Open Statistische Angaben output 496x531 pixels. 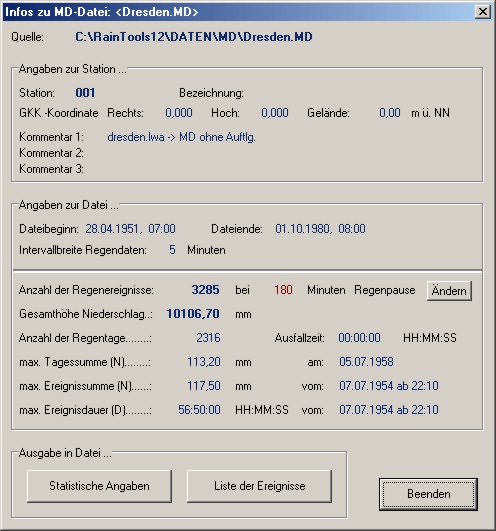click(99, 486)
